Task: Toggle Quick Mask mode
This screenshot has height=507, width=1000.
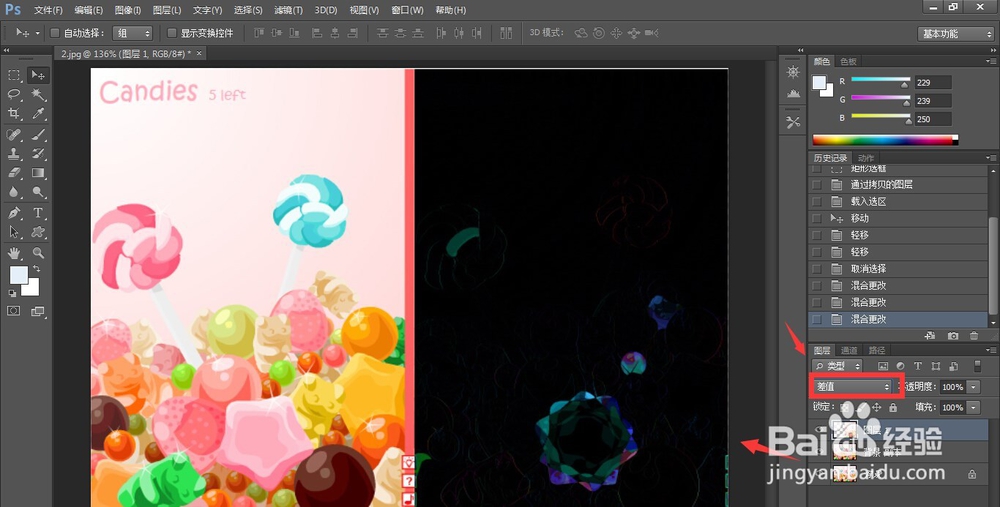Action: pyautogui.click(x=14, y=311)
